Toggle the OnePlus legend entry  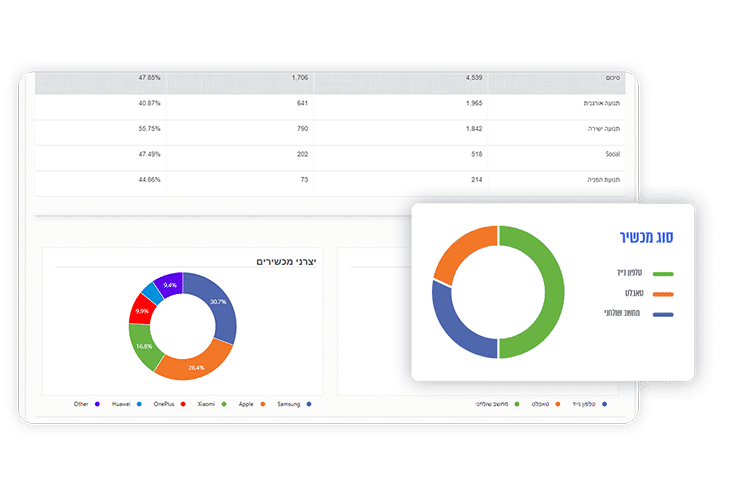tap(169, 404)
